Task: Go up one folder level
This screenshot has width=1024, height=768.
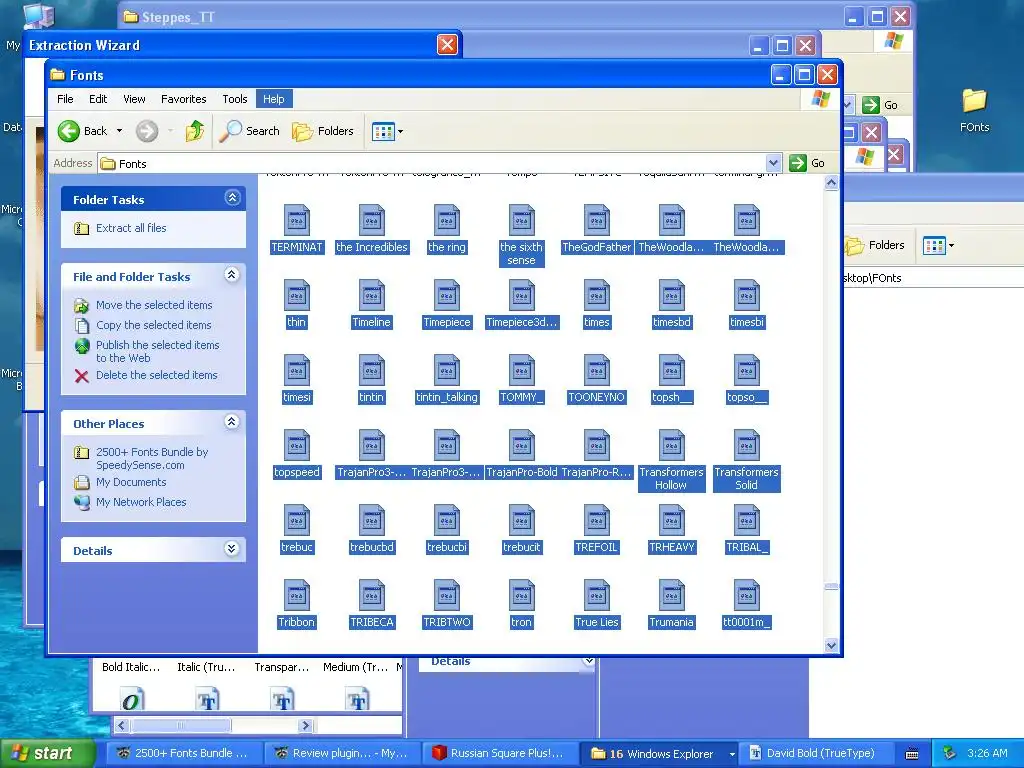Action: [x=195, y=131]
